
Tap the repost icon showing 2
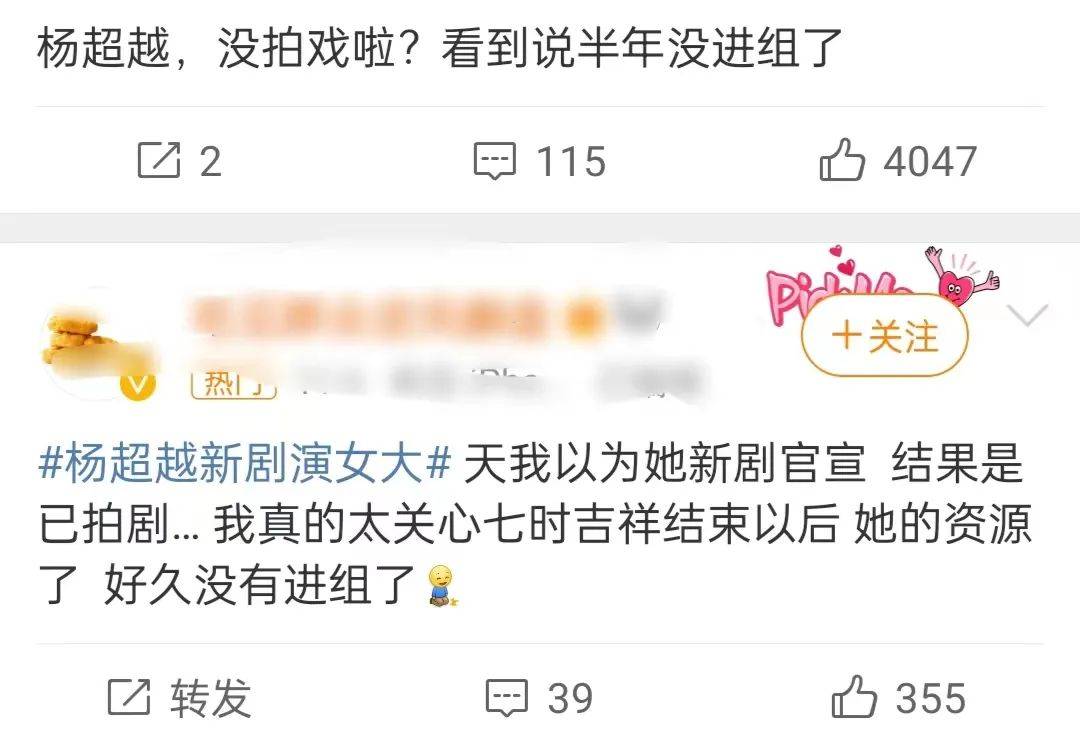159,160
